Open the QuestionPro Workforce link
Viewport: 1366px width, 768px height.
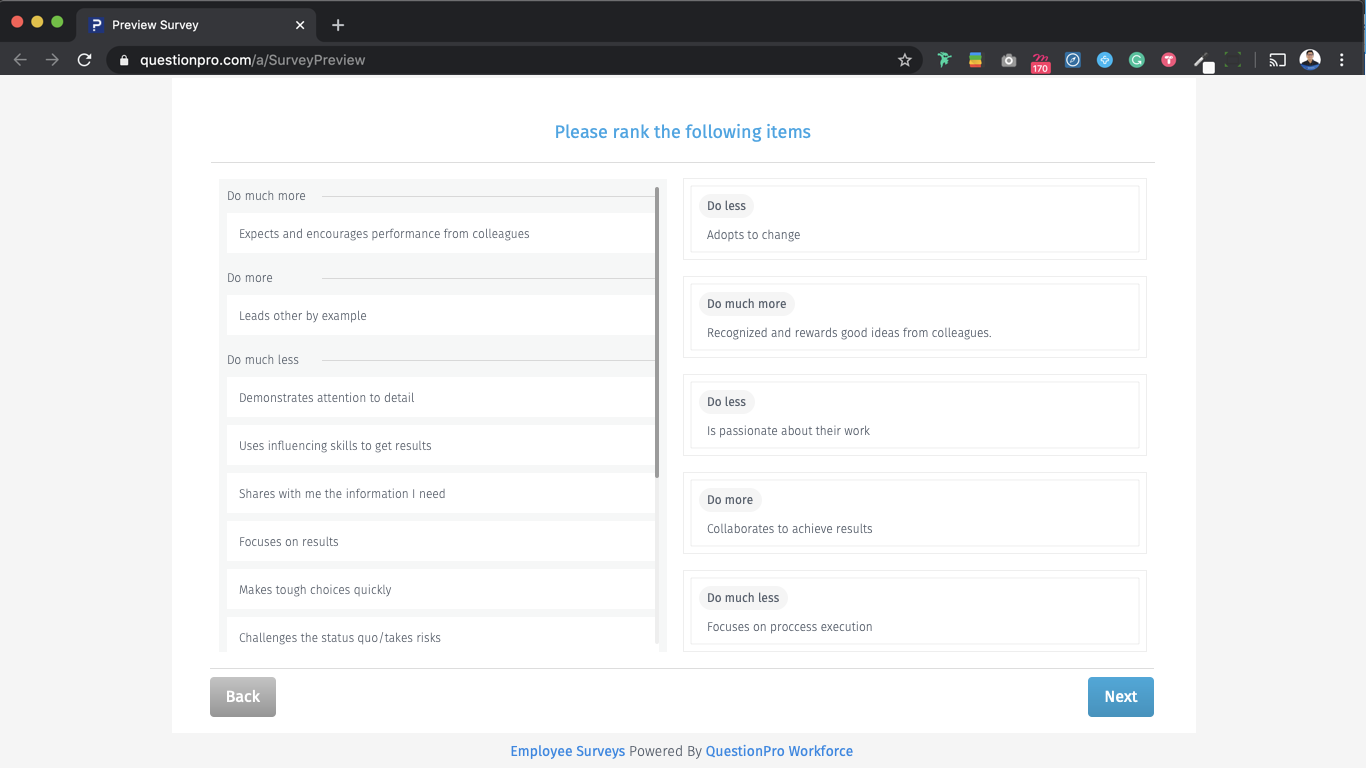779,751
